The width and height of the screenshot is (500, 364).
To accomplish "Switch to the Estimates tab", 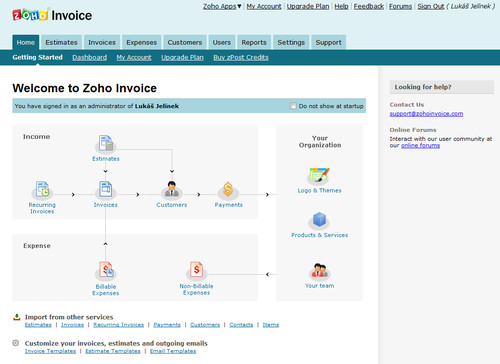I will click(61, 42).
